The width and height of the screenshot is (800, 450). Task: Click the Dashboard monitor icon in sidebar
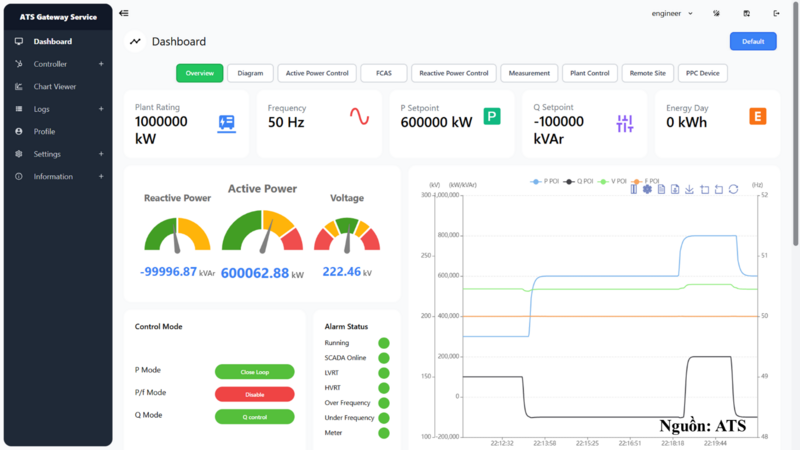coord(19,41)
